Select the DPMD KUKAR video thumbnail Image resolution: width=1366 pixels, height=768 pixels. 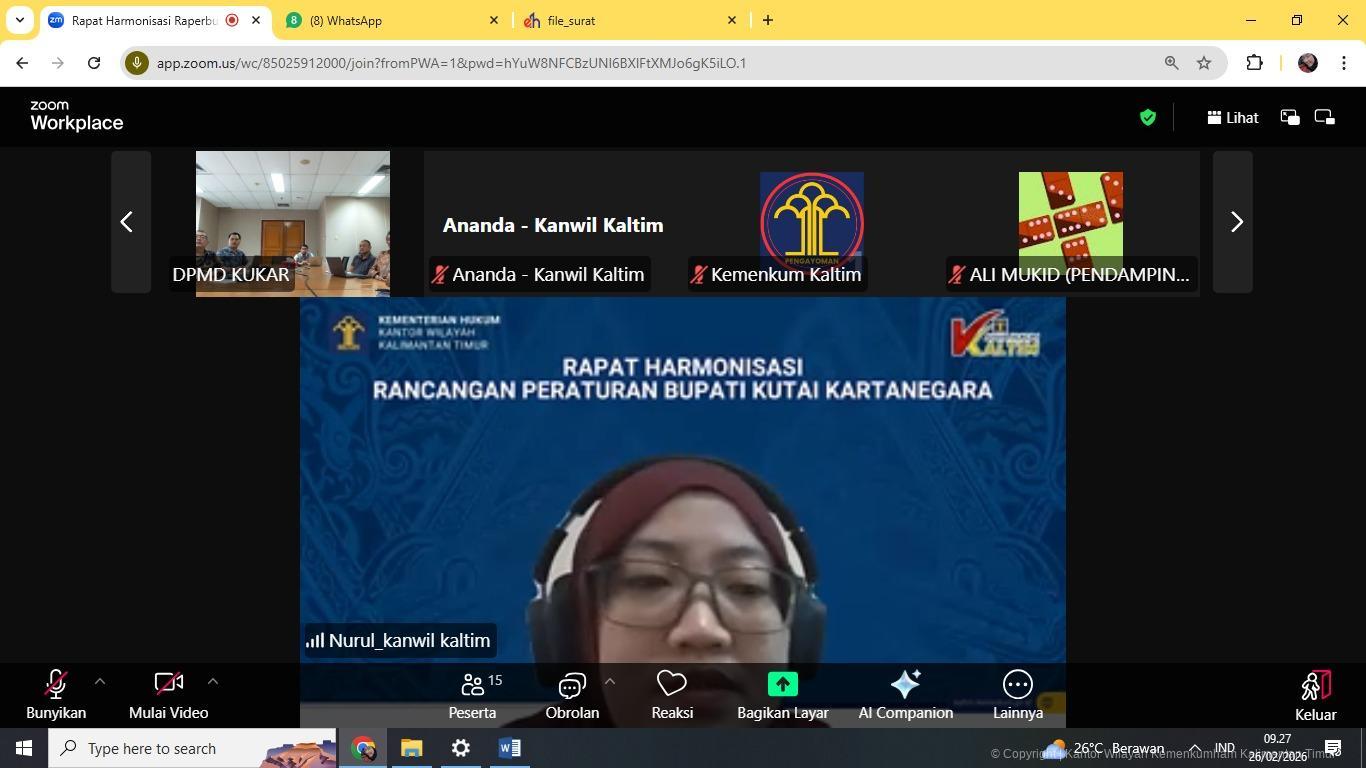click(x=292, y=222)
